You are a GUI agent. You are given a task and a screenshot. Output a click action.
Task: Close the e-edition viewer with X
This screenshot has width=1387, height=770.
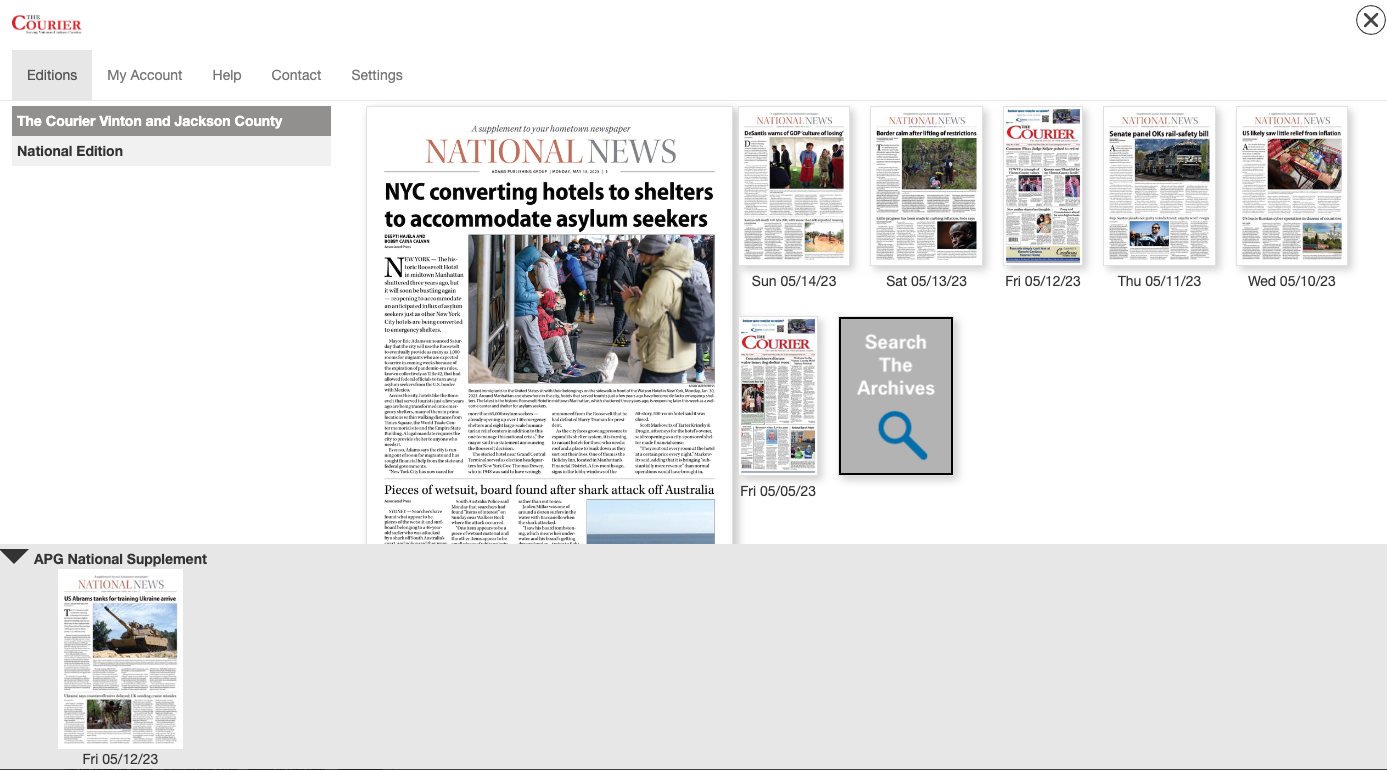tap(1369, 20)
